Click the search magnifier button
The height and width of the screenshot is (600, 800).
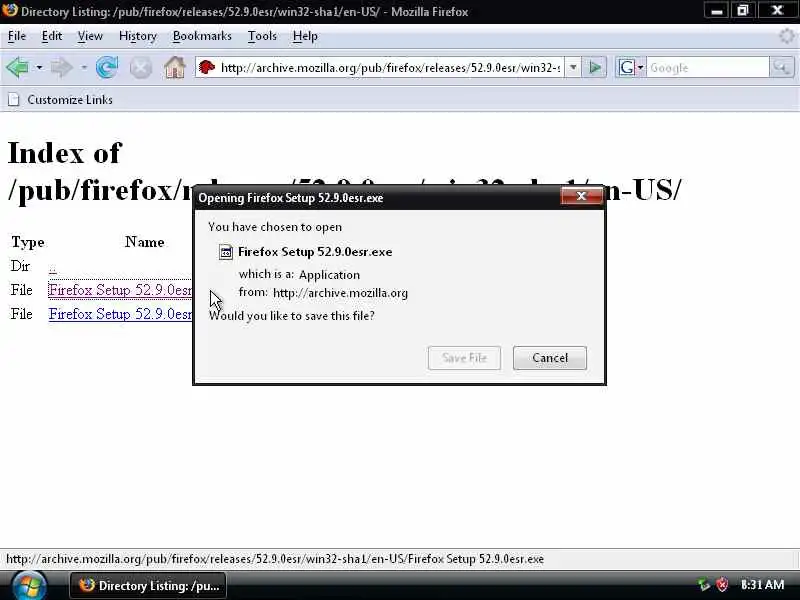tap(781, 67)
